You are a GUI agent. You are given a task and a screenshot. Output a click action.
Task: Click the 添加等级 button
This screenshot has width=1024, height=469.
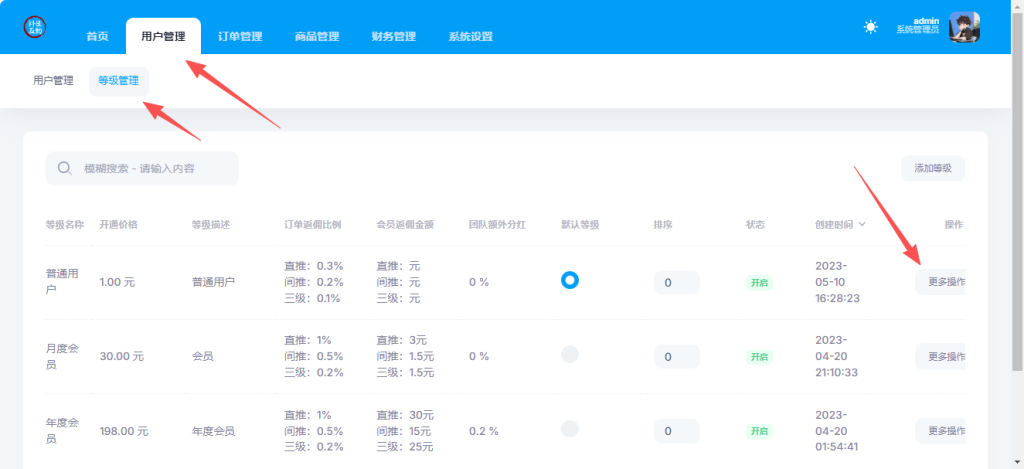933,169
